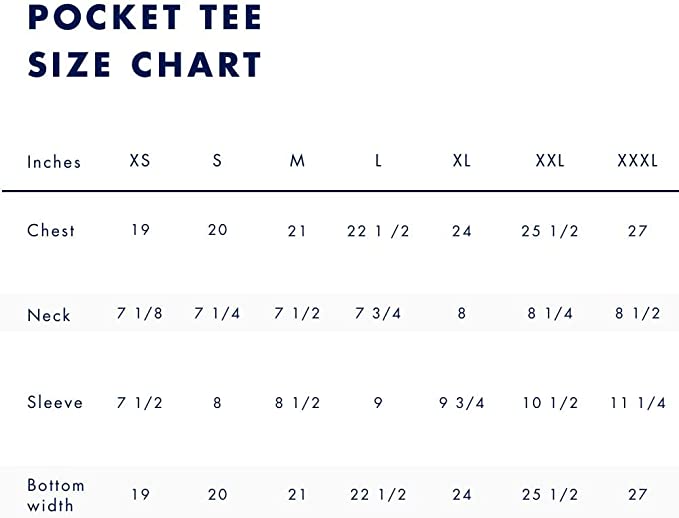Click the Bottom width row label
Viewport: 679px width, 518px height.
(x=55, y=495)
